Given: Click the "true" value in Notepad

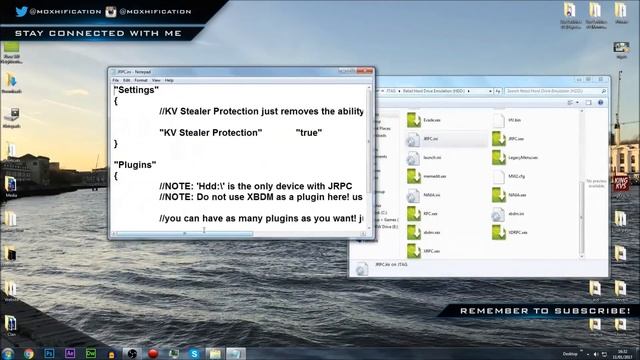Looking at the screenshot, I should (x=309, y=133).
